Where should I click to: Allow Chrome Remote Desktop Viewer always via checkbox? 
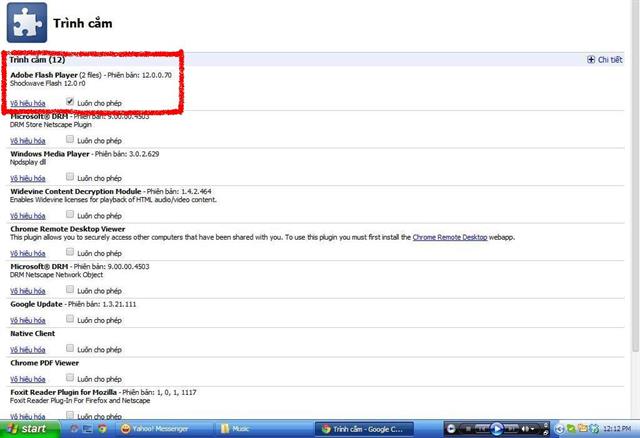tap(70, 251)
